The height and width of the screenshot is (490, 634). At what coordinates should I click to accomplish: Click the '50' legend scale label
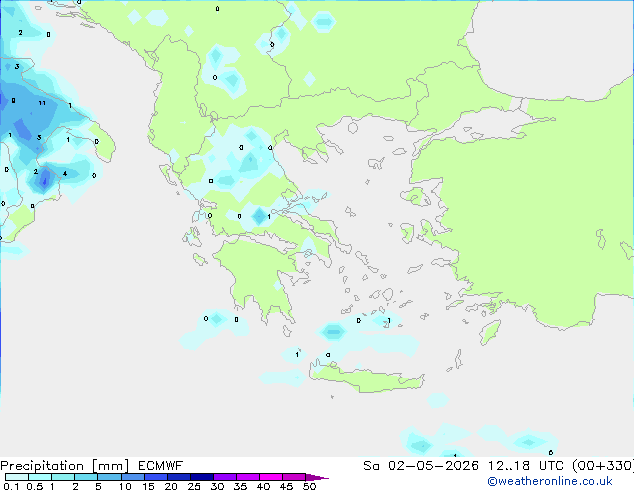click(309, 486)
